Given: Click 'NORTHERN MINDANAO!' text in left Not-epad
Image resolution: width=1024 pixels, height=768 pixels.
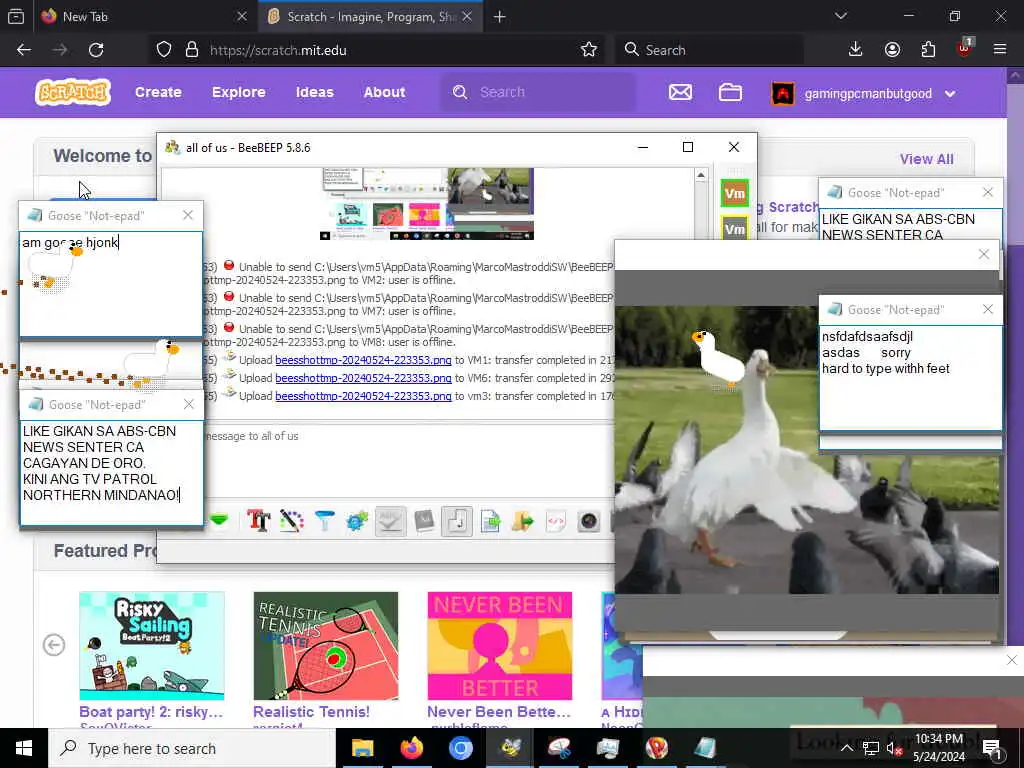Looking at the screenshot, I should 101,495.
